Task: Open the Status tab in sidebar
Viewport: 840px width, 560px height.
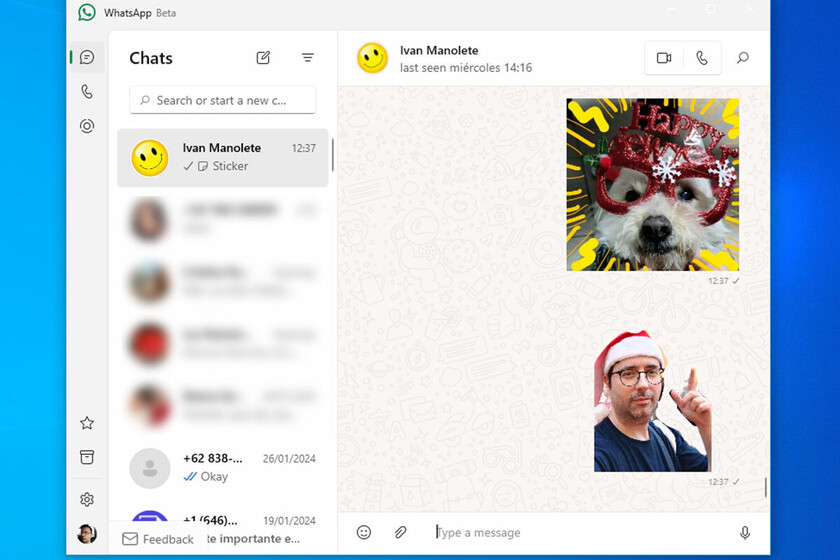Action: click(87, 126)
